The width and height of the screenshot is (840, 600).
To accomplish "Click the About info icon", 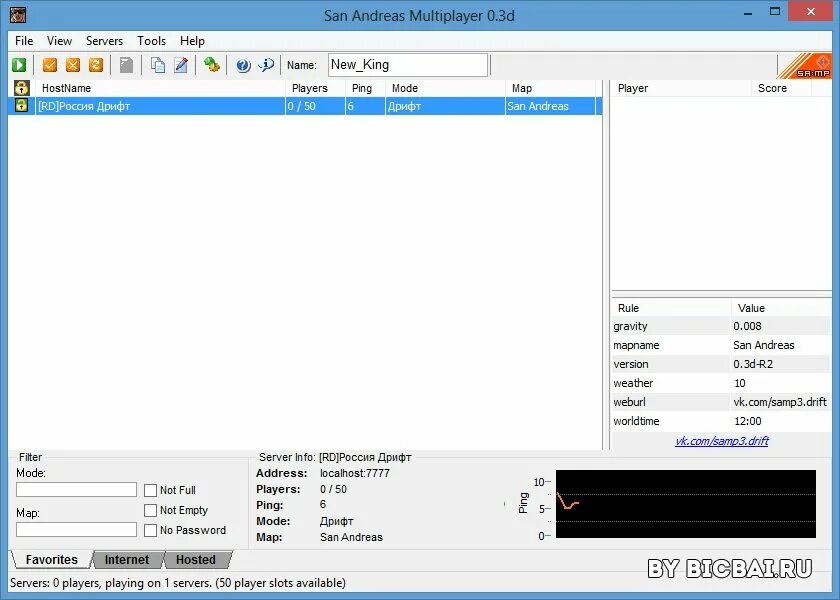I will coord(266,65).
